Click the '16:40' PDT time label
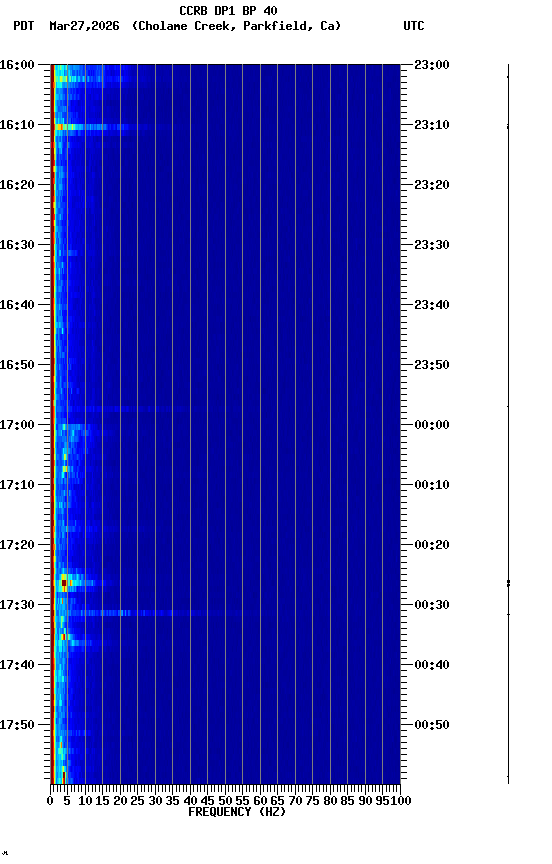 tap(17, 305)
